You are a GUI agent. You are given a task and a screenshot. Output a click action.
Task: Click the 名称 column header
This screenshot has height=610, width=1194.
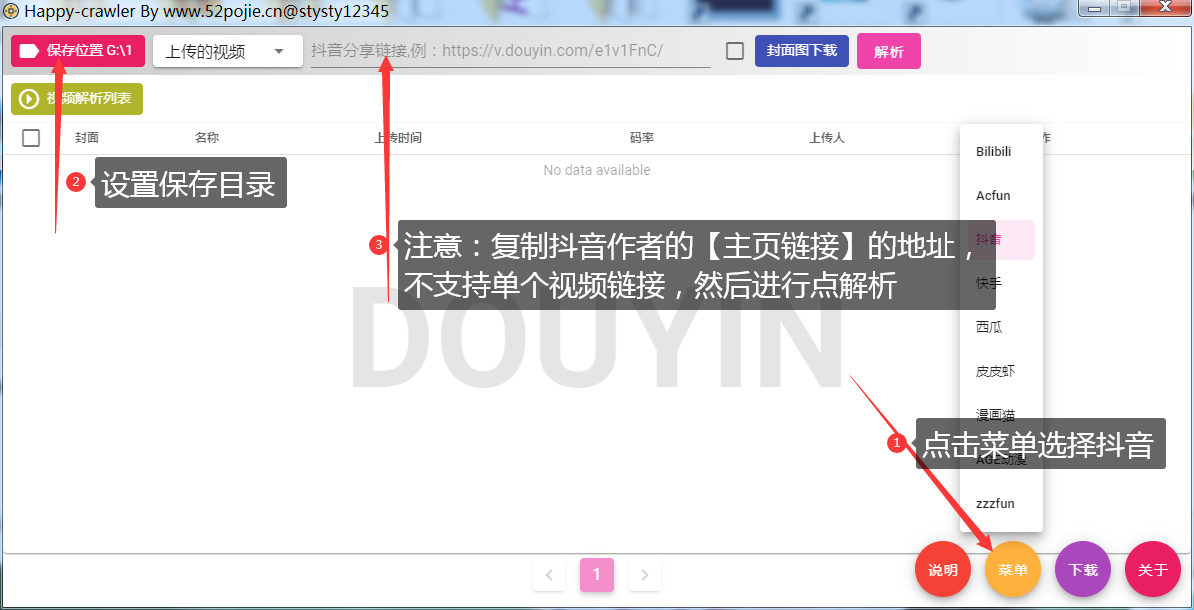tap(207, 138)
